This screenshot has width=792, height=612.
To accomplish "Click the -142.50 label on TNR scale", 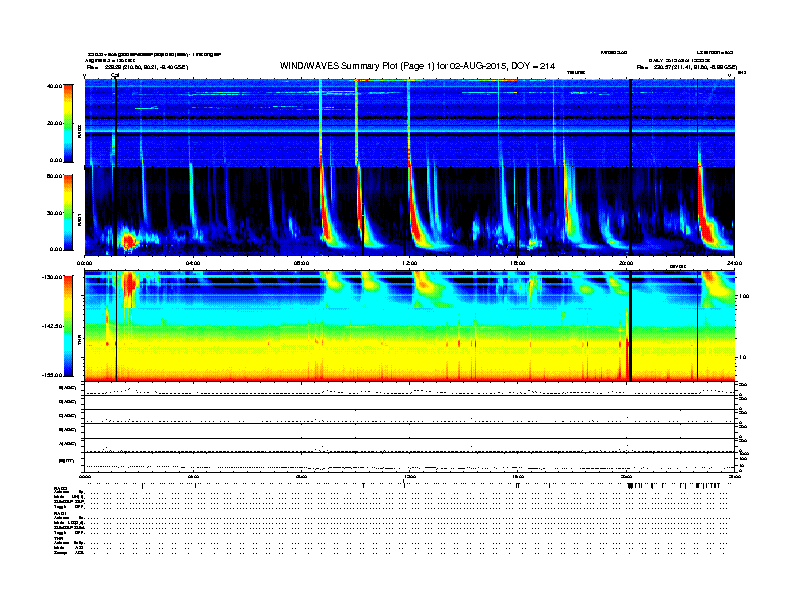I will point(52,326).
